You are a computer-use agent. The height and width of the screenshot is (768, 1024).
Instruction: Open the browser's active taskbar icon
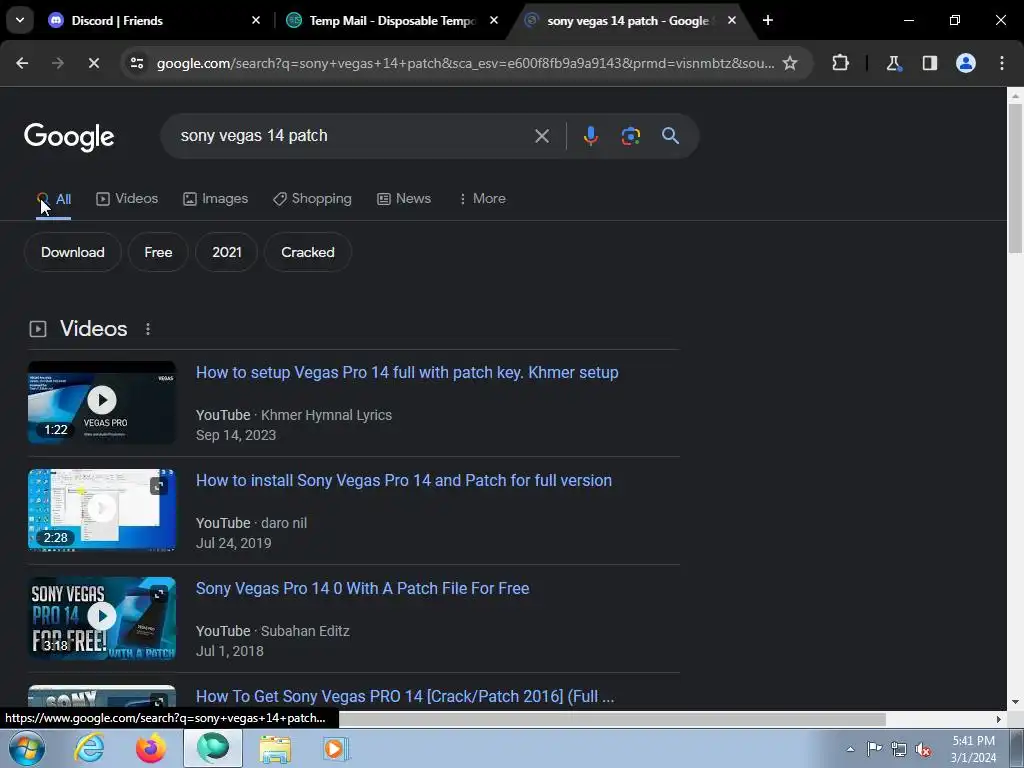point(213,748)
